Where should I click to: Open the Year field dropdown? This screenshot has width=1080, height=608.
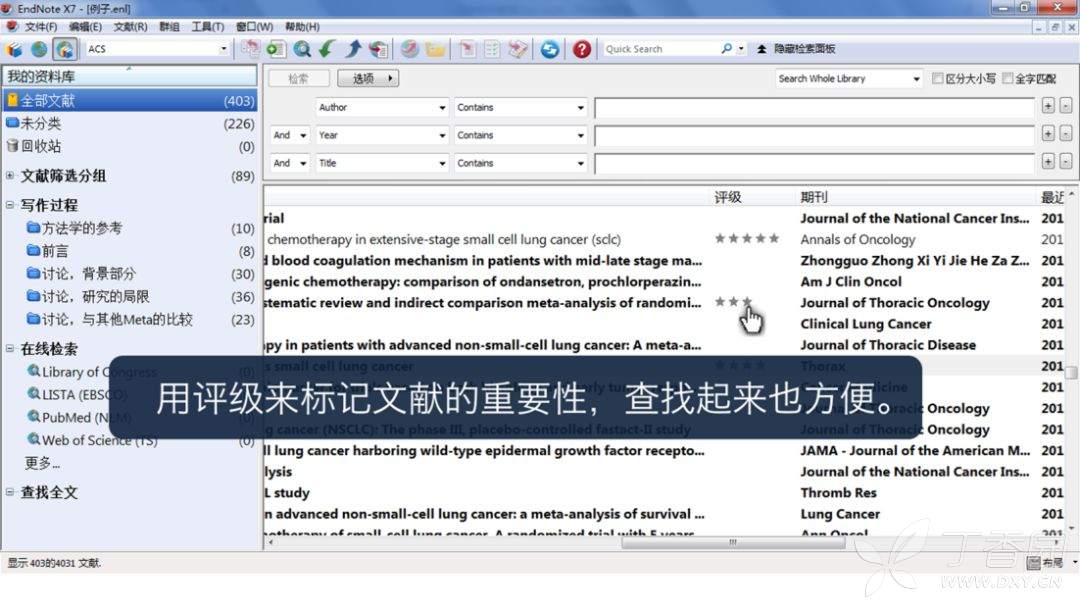[442, 135]
